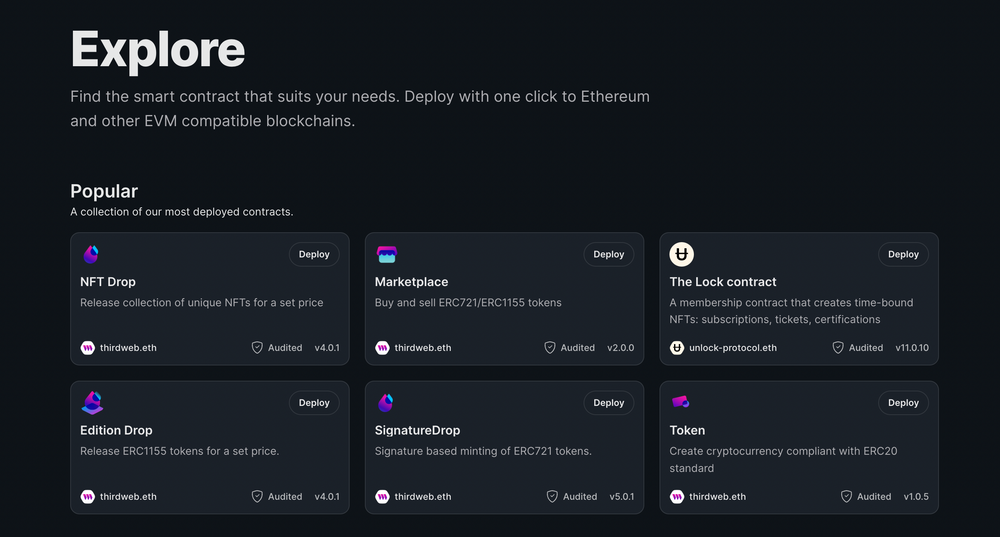1000x537 pixels.
Task: Click The Lock contract logo icon
Action: (x=681, y=255)
